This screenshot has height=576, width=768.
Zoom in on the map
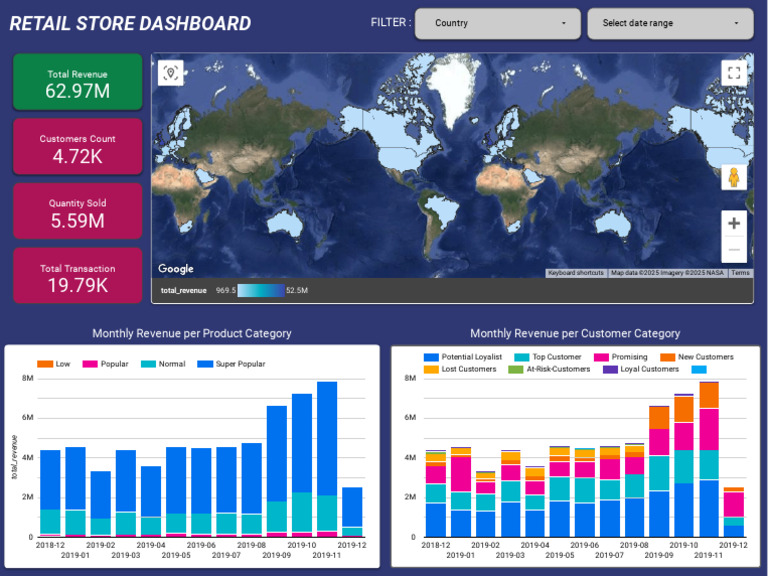[734, 223]
